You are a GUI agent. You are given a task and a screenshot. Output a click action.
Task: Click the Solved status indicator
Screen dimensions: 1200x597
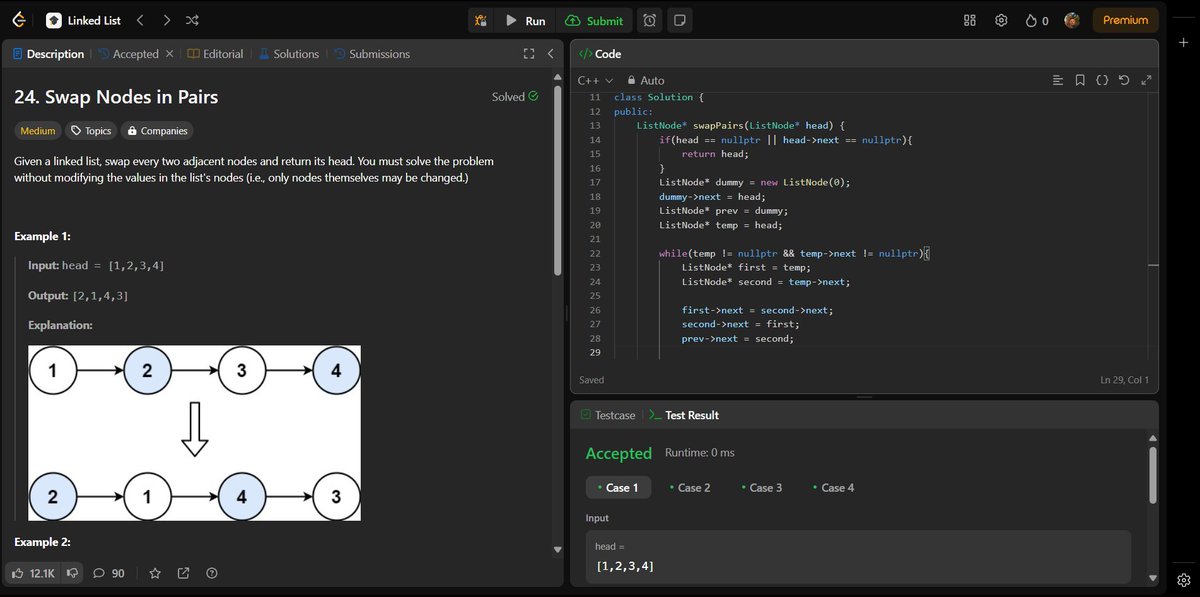[x=515, y=97]
